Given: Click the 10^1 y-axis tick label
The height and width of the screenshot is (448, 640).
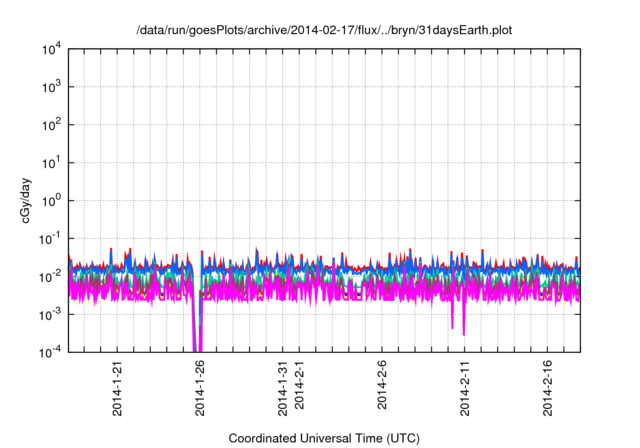Looking at the screenshot, I should (x=51, y=162).
